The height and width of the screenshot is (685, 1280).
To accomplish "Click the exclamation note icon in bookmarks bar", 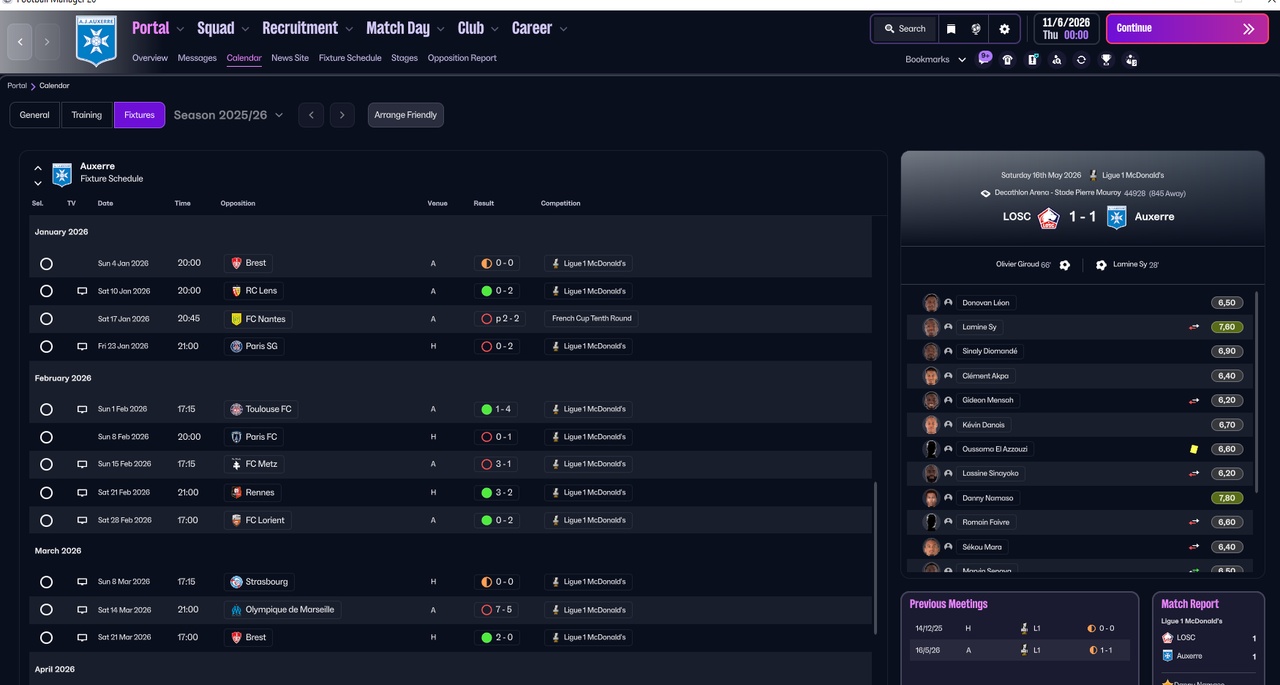I will [x=1032, y=59].
